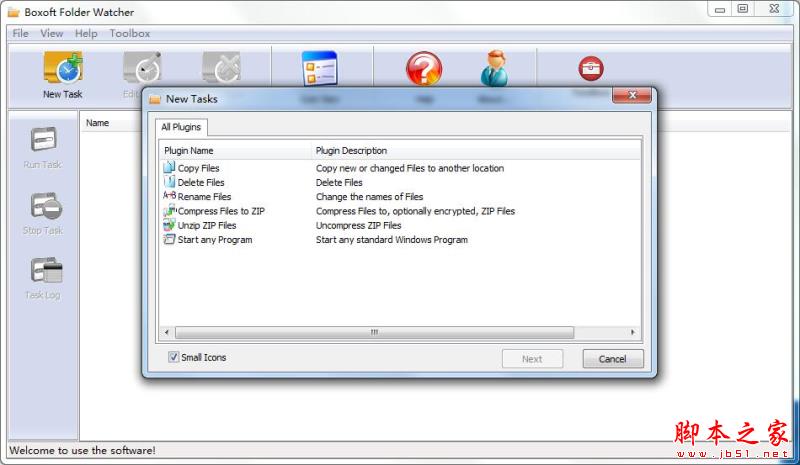
Task: Click the Edit Task clock icon
Action: [142, 67]
